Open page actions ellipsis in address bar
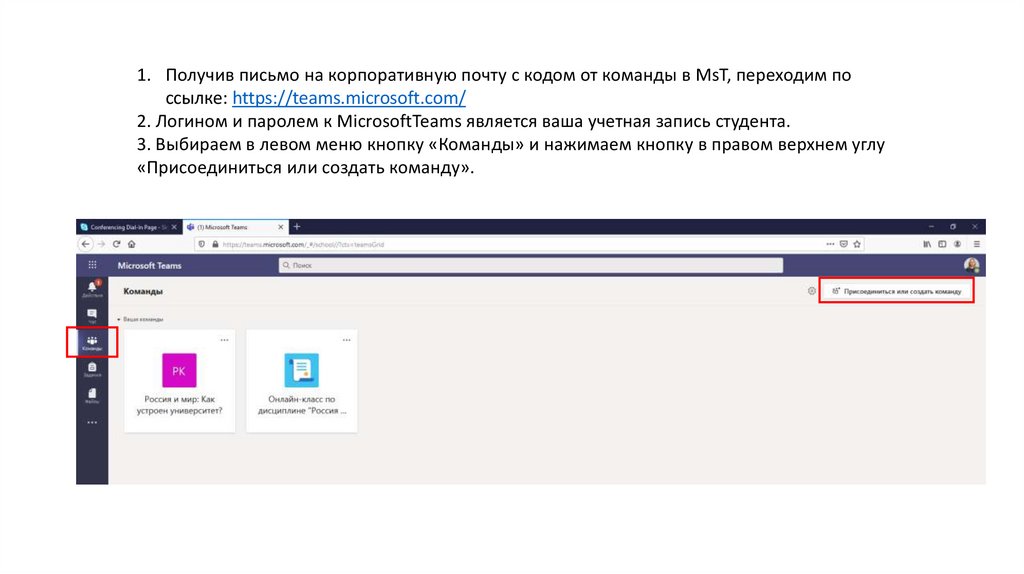This screenshot has height=574, width=1024. tap(830, 244)
